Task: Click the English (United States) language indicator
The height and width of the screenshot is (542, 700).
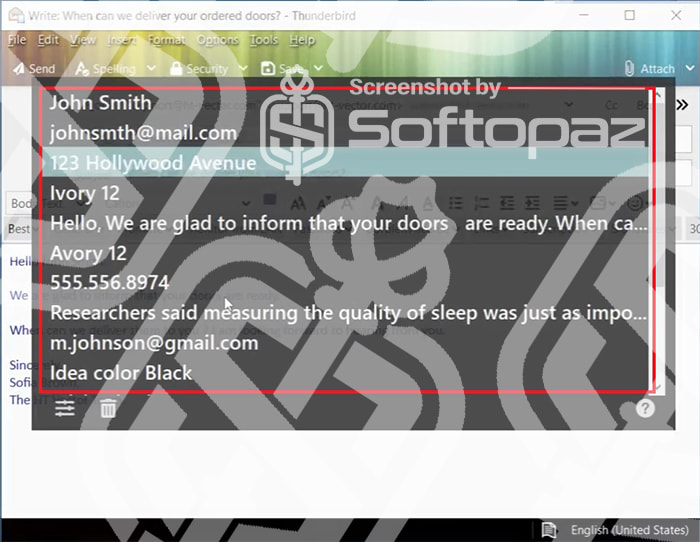Action: click(x=629, y=530)
